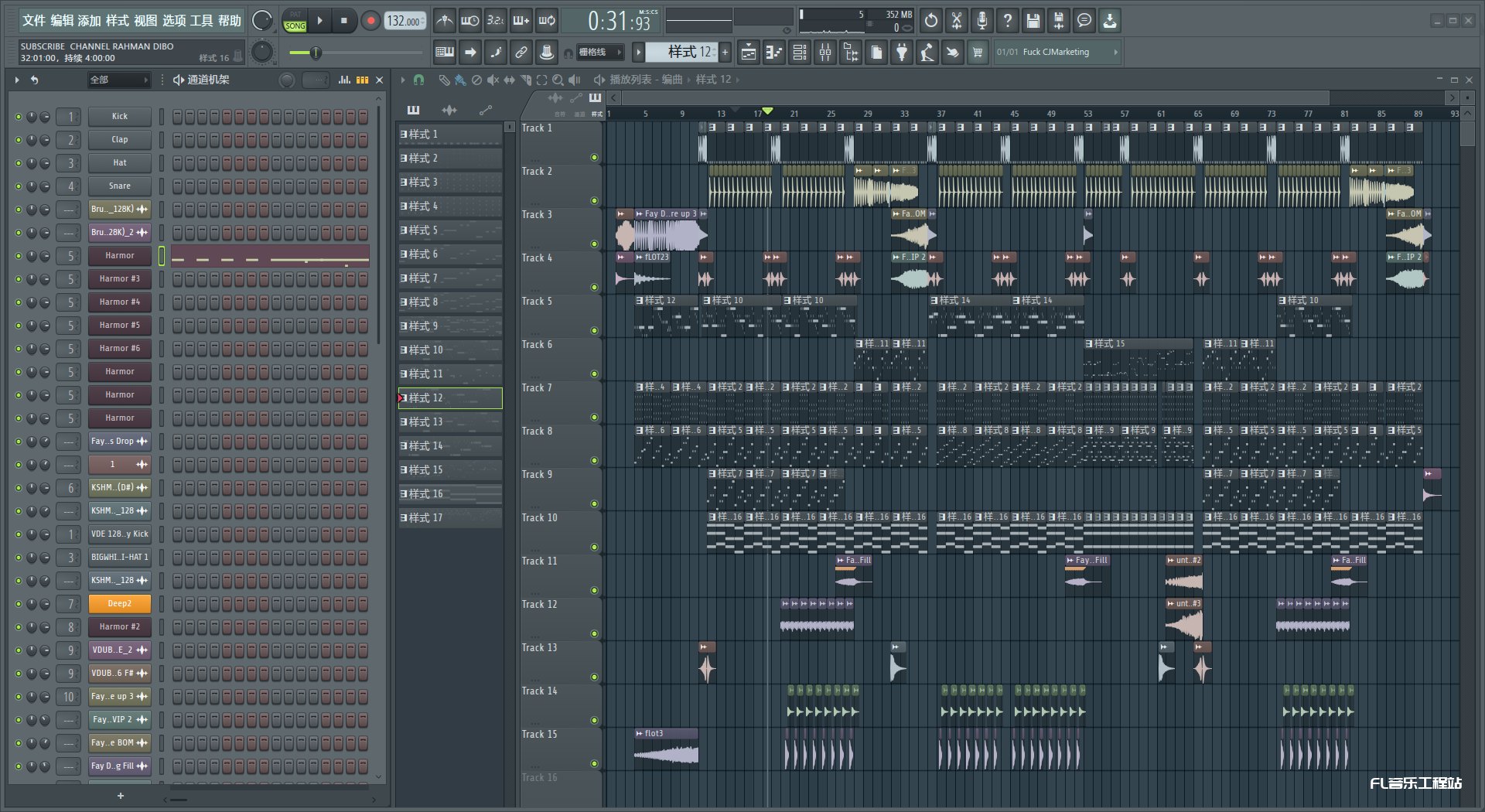This screenshot has height=812, width=1485.
Task: Toggle mute dot on Track 10
Action: [594, 547]
